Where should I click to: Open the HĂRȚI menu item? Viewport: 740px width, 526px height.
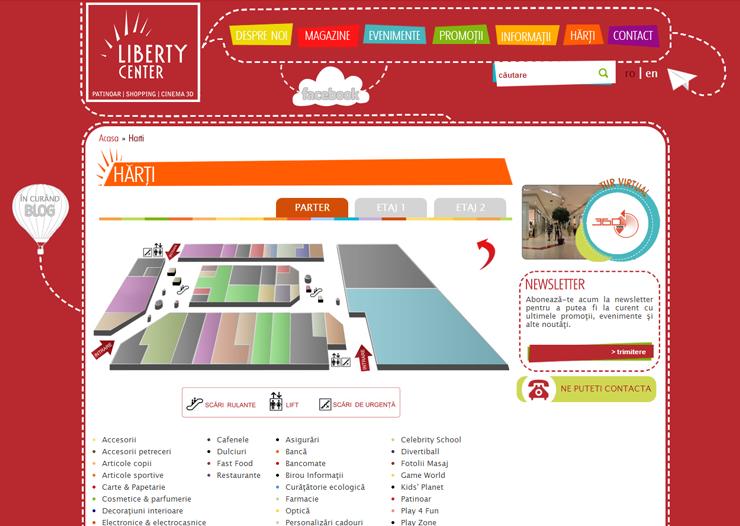[x=583, y=35]
